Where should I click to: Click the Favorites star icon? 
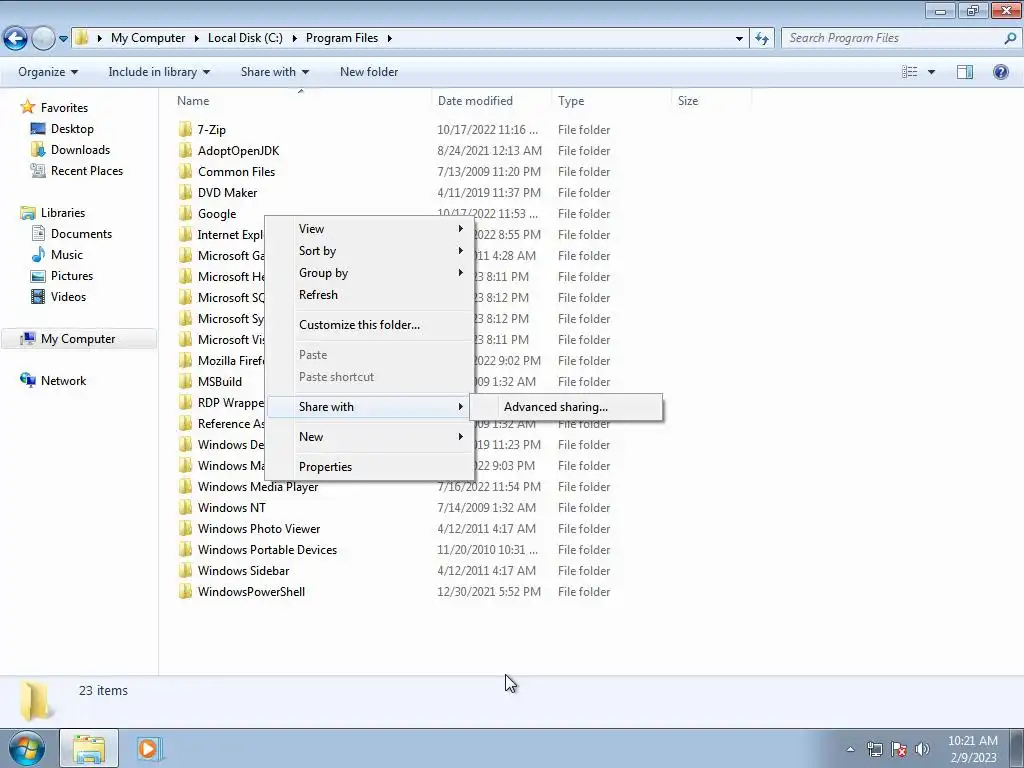click(27, 107)
